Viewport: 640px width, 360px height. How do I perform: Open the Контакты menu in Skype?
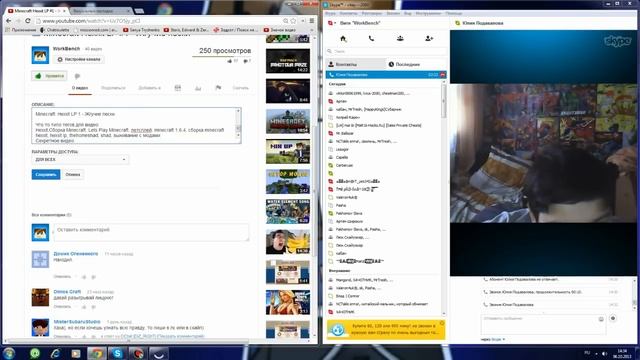348,13
